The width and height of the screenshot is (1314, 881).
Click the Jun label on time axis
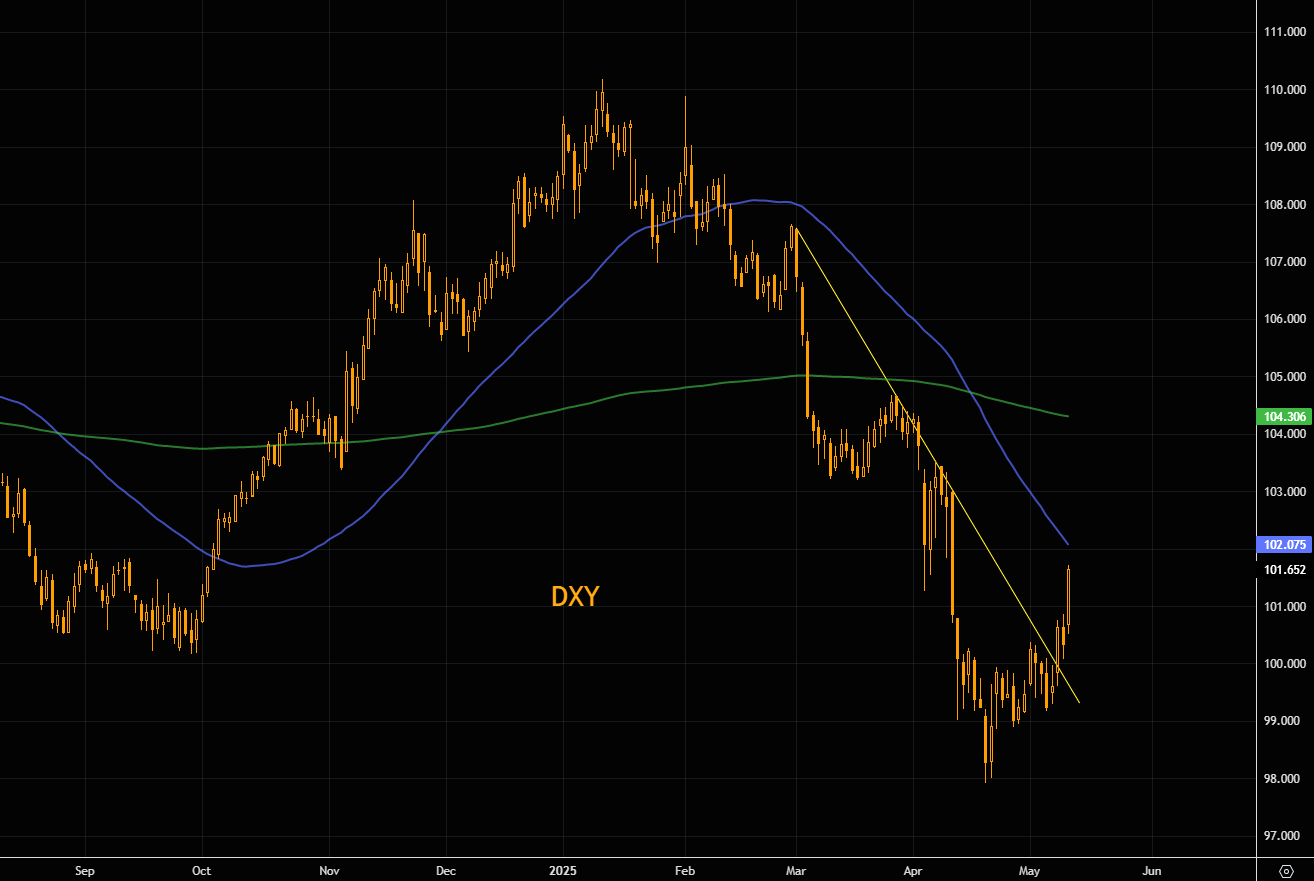coord(1152,871)
